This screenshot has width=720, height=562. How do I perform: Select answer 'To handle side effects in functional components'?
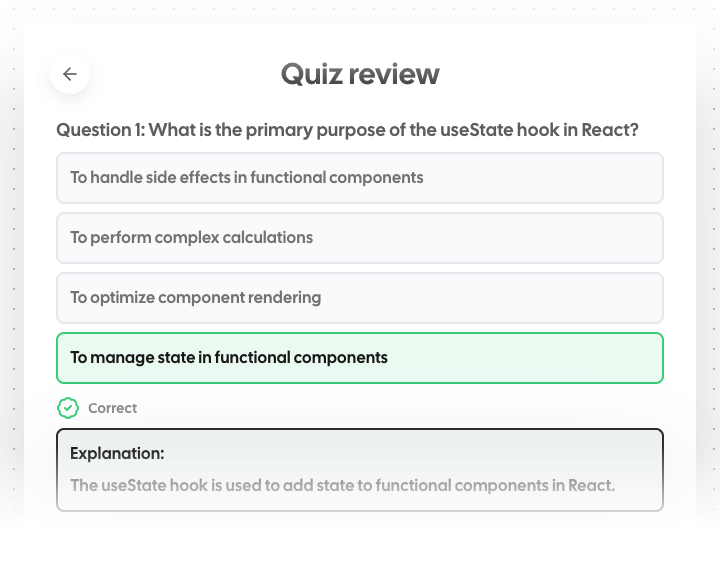(x=247, y=178)
